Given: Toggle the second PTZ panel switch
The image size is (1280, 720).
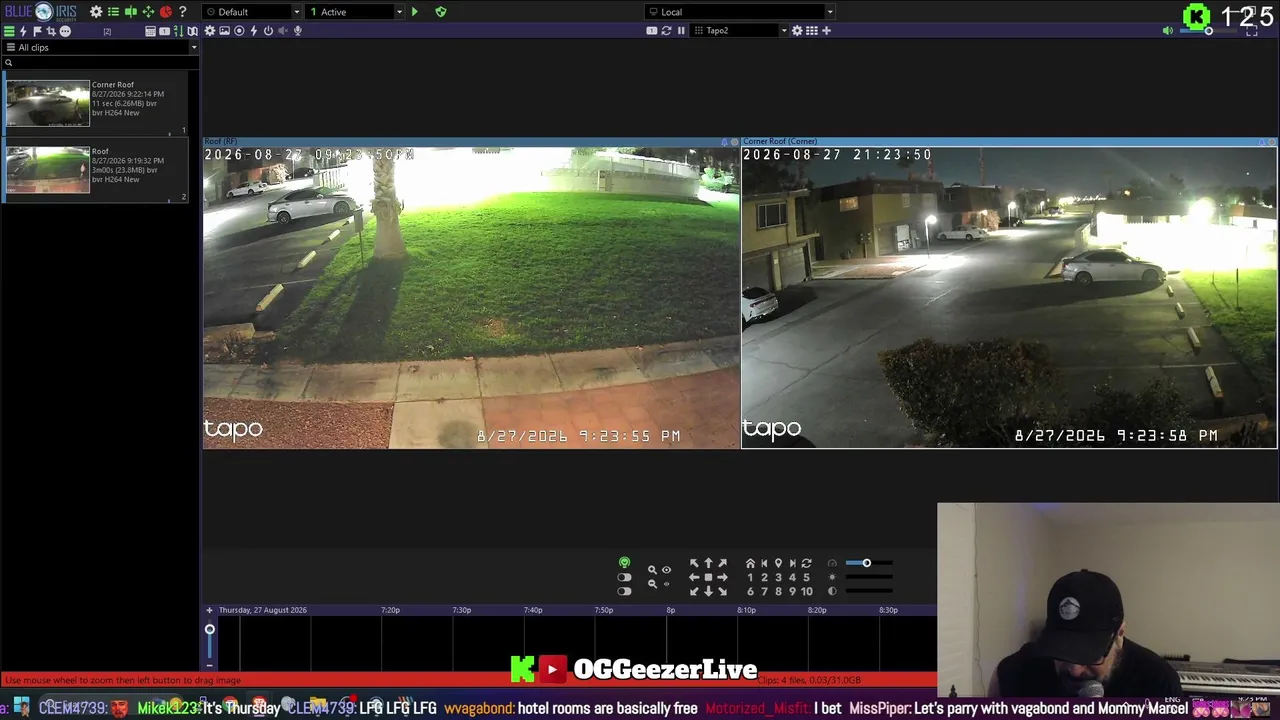Looking at the screenshot, I should point(624,591).
